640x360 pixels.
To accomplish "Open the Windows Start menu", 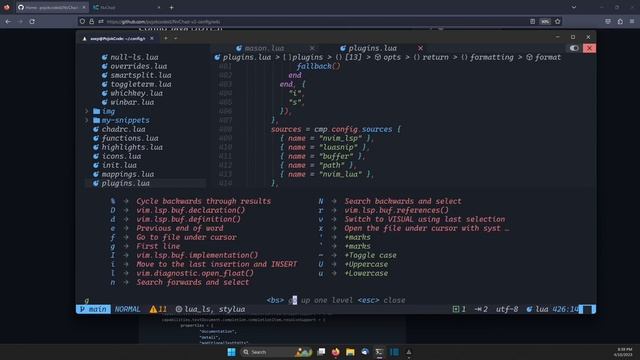I will [x=231, y=352].
